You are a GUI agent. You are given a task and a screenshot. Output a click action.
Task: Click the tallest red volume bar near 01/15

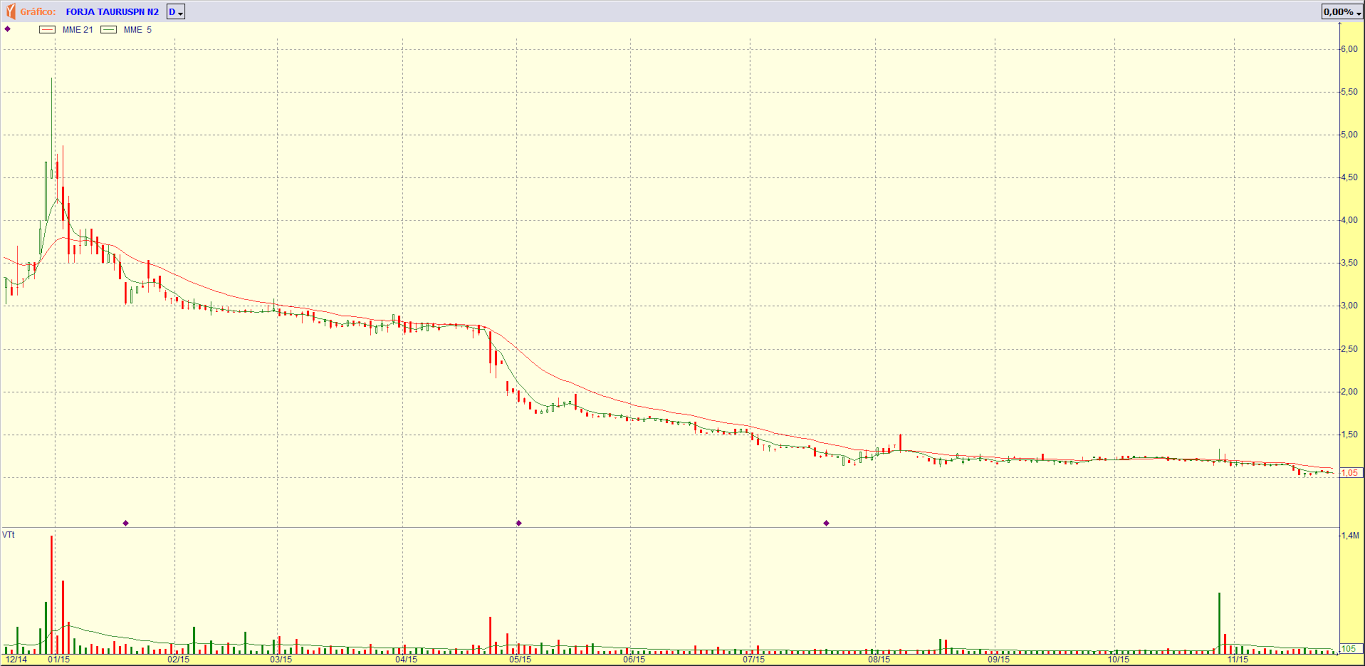click(52, 595)
